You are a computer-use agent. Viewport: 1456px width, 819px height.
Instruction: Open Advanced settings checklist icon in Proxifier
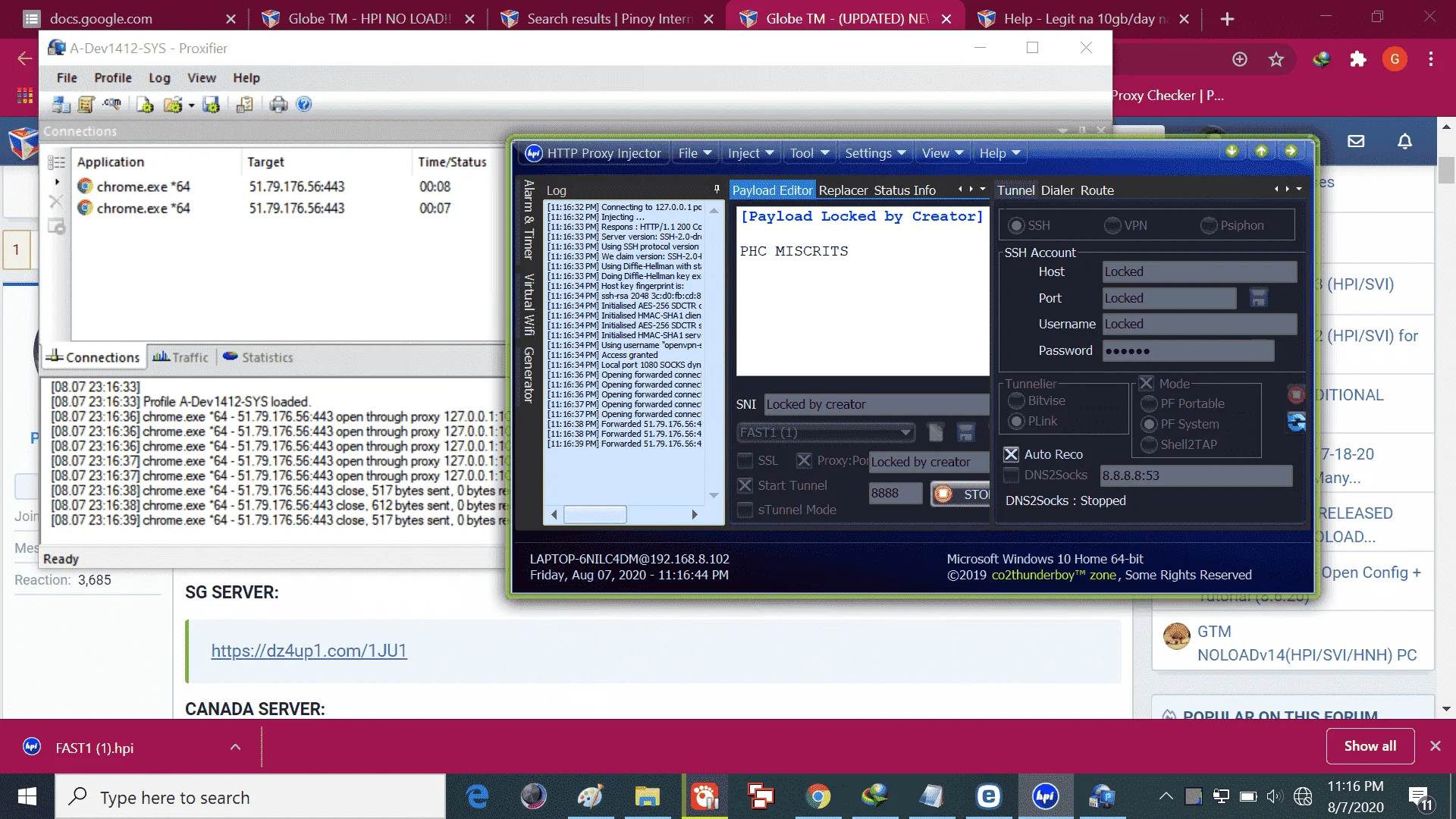point(244,105)
